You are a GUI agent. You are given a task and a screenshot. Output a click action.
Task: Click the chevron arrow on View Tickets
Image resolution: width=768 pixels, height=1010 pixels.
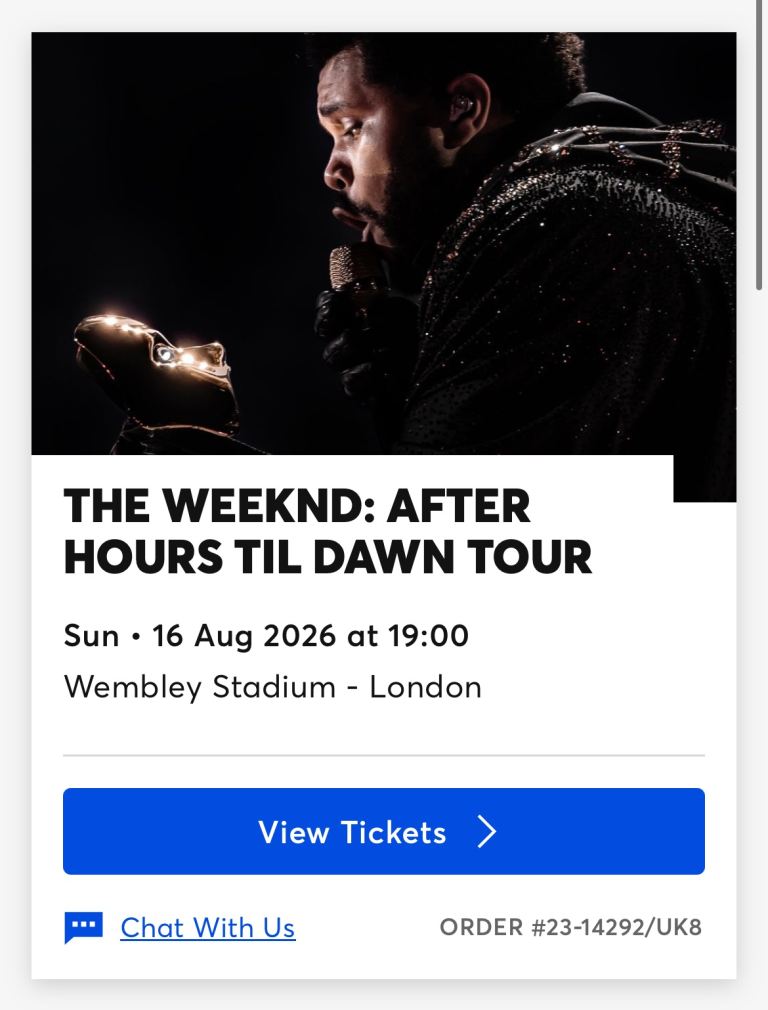487,832
